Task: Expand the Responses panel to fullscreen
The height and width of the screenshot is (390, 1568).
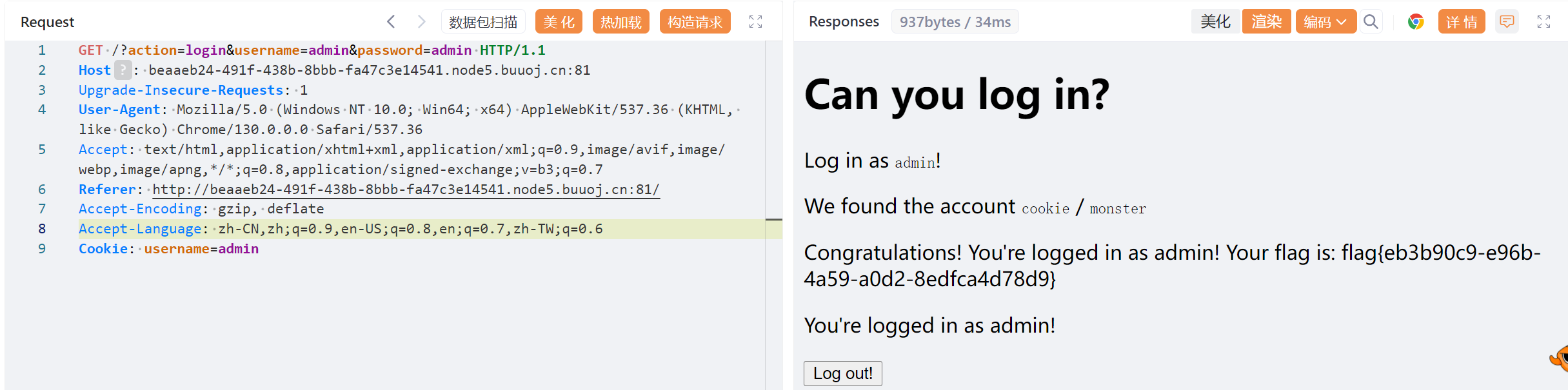Action: click(1543, 22)
